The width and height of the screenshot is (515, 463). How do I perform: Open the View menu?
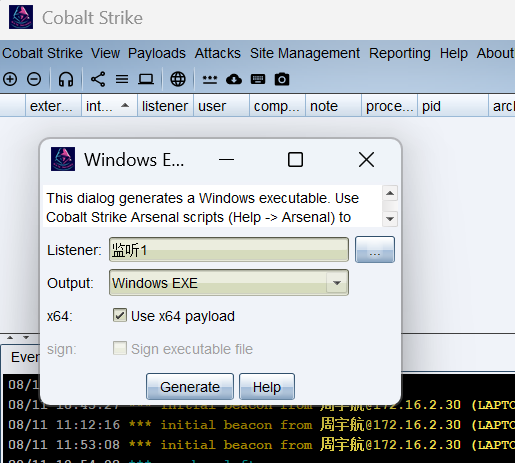[105, 53]
